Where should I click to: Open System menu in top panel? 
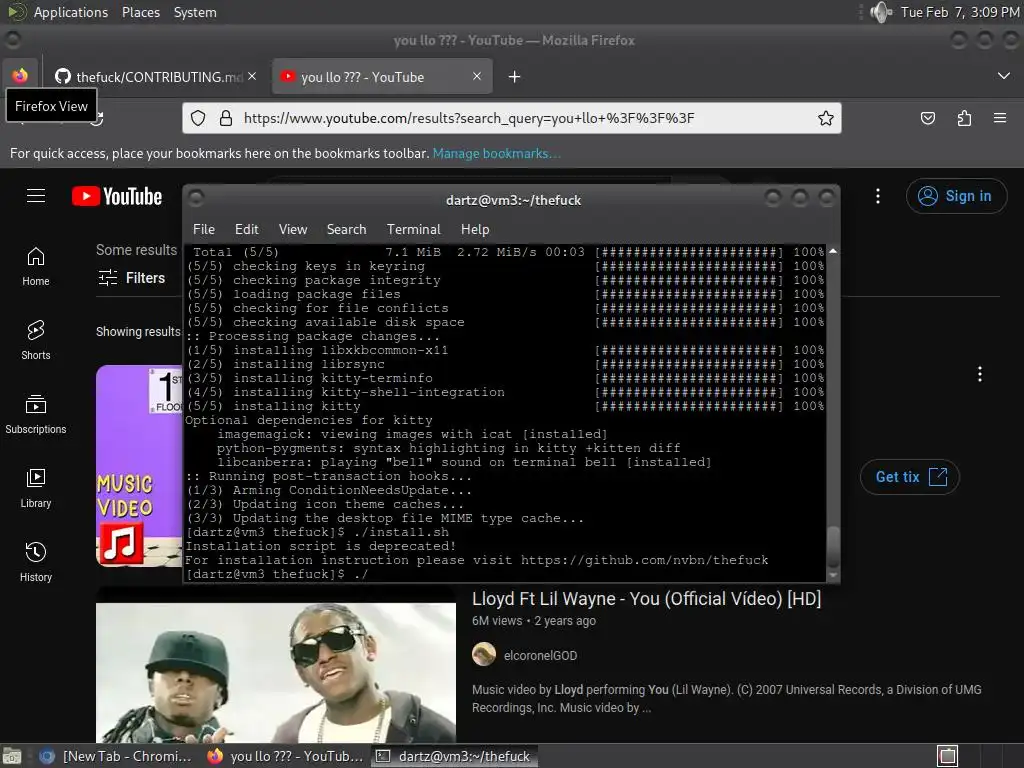195,12
